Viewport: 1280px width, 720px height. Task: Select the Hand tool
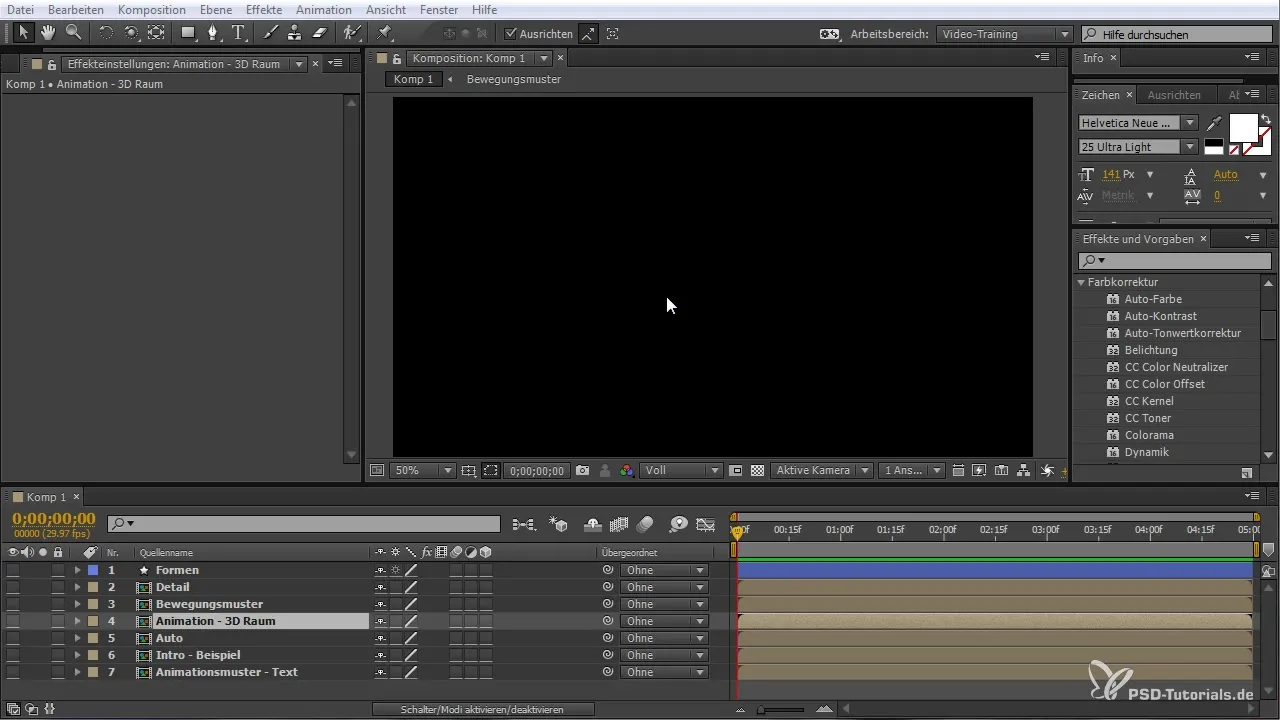(x=48, y=33)
